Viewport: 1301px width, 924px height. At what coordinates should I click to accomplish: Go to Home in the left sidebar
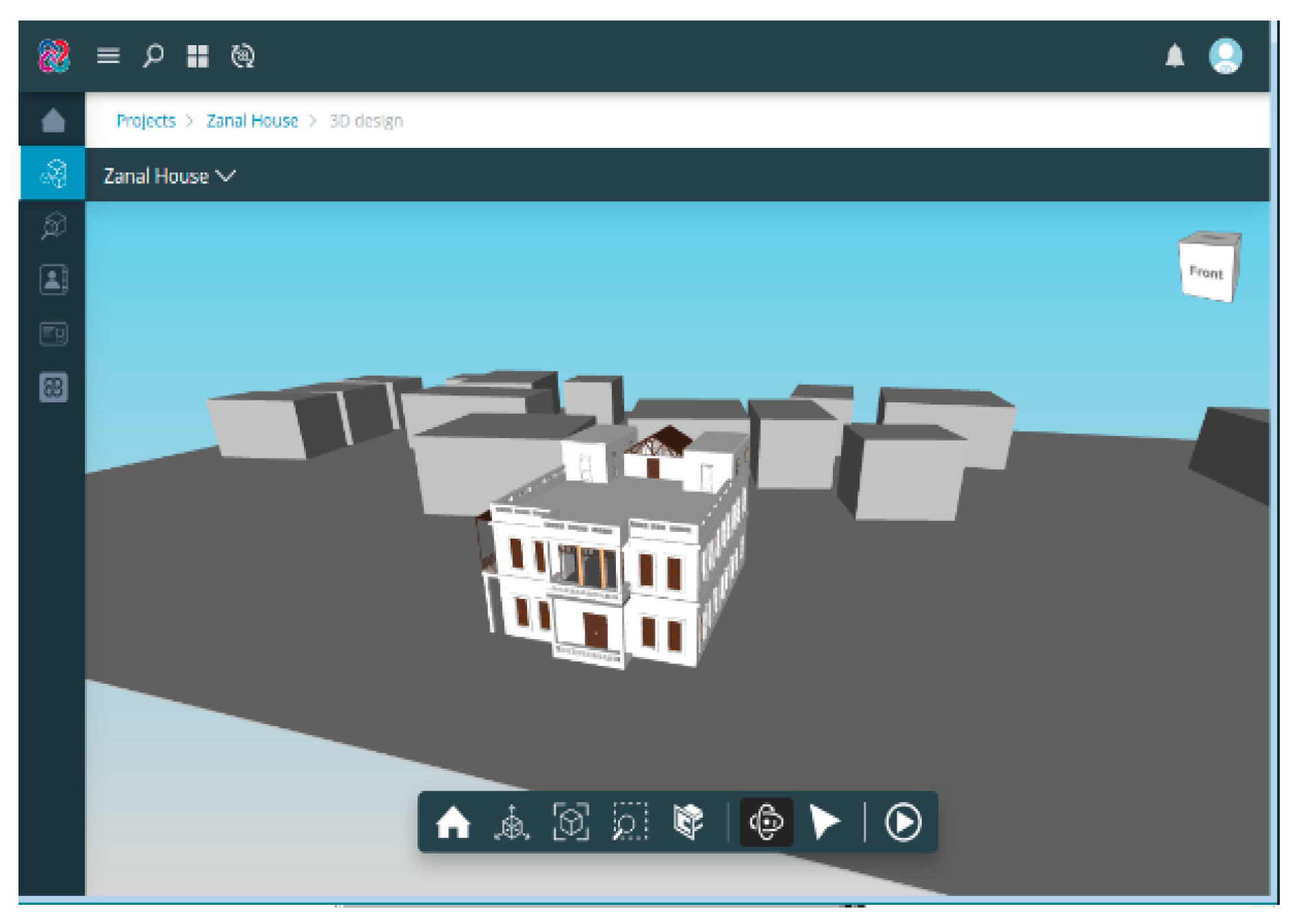point(53,120)
